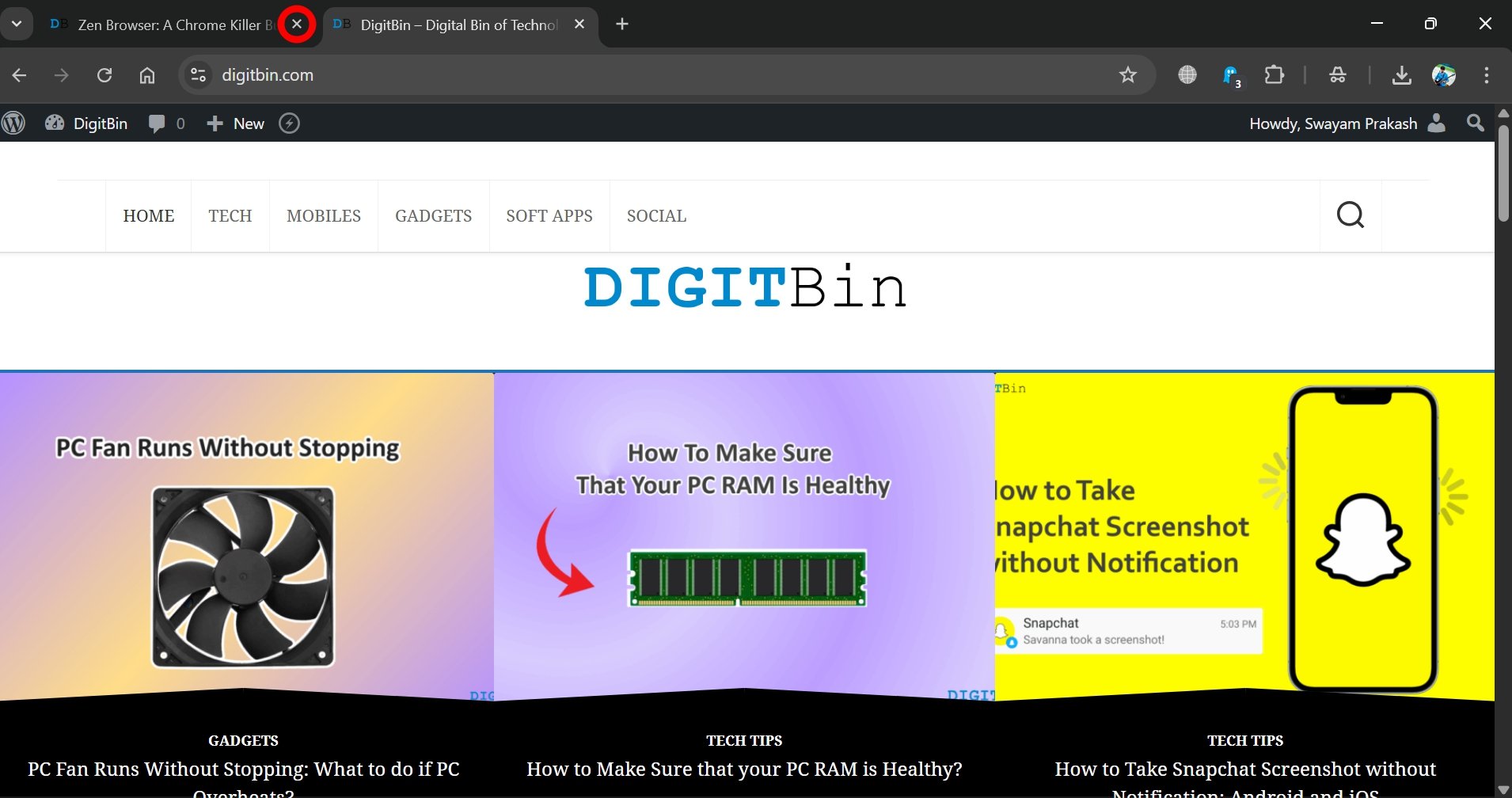Click TECH TIPS label above RAM article
The width and height of the screenshot is (1512, 798).
point(744,741)
